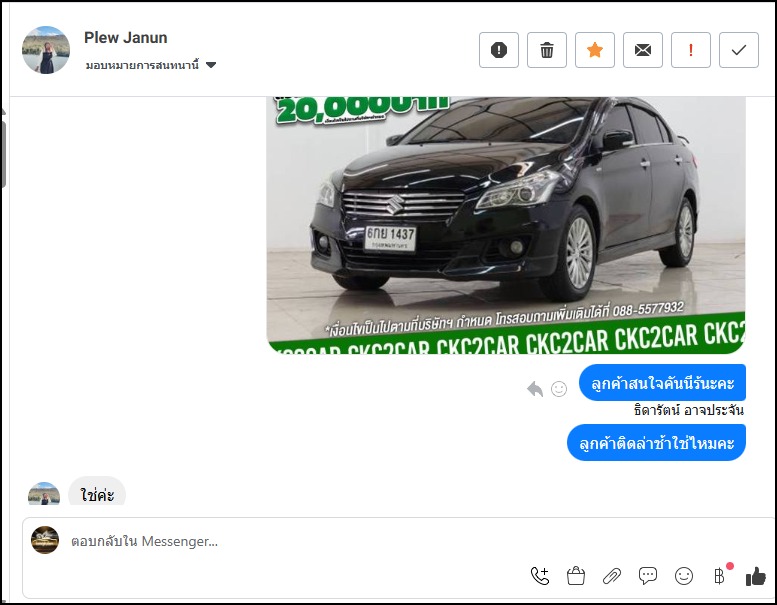Click the assign conversation label text
Screen dimensions: 777x605
tap(142, 65)
